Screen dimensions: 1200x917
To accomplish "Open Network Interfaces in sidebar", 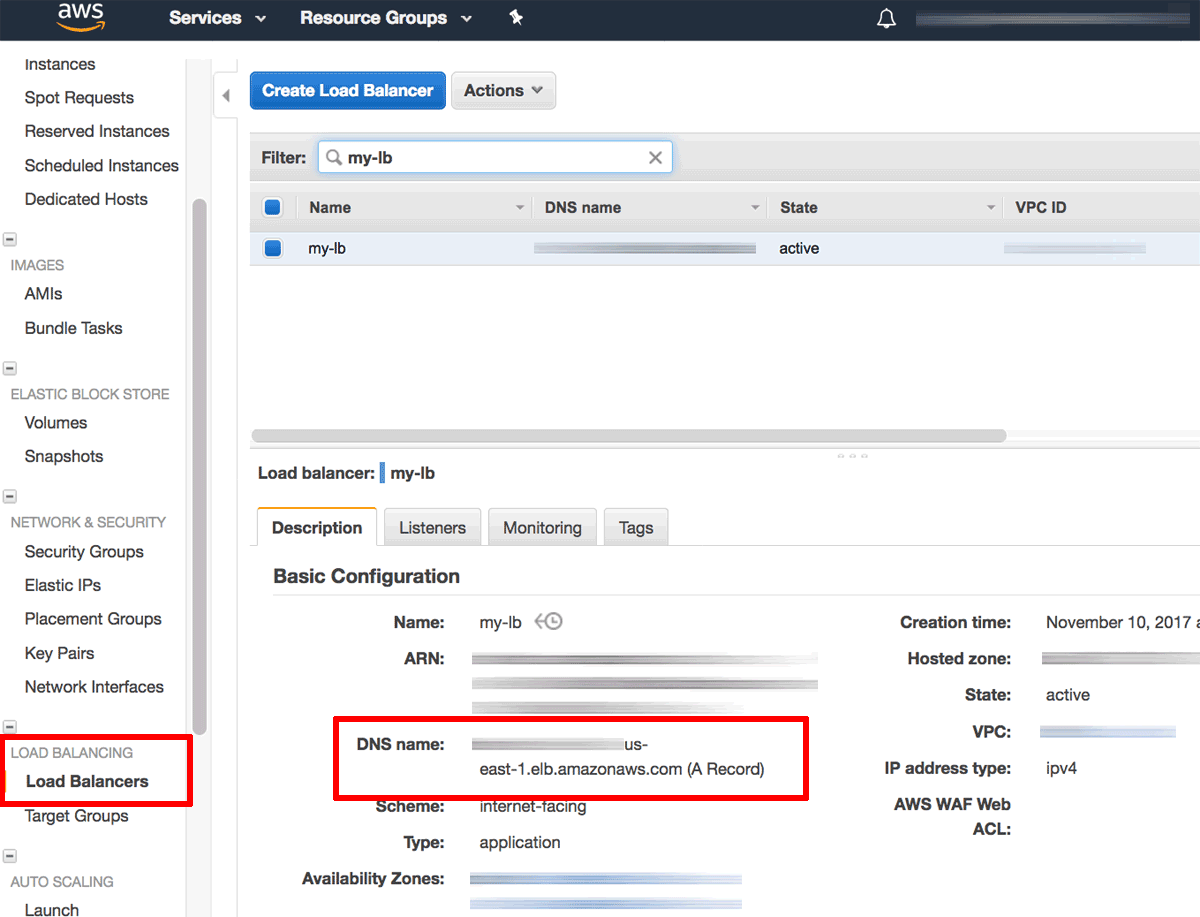I will pyautogui.click(x=94, y=687).
